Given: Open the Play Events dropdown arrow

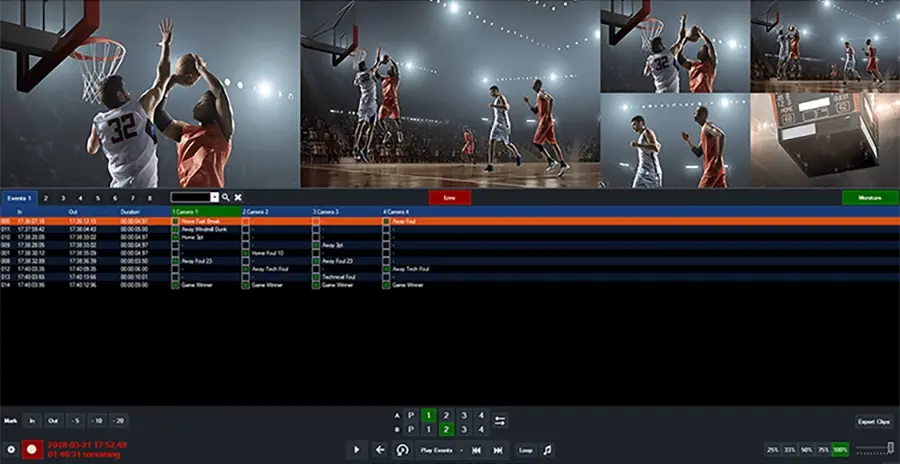Looking at the screenshot, I should [x=461, y=450].
